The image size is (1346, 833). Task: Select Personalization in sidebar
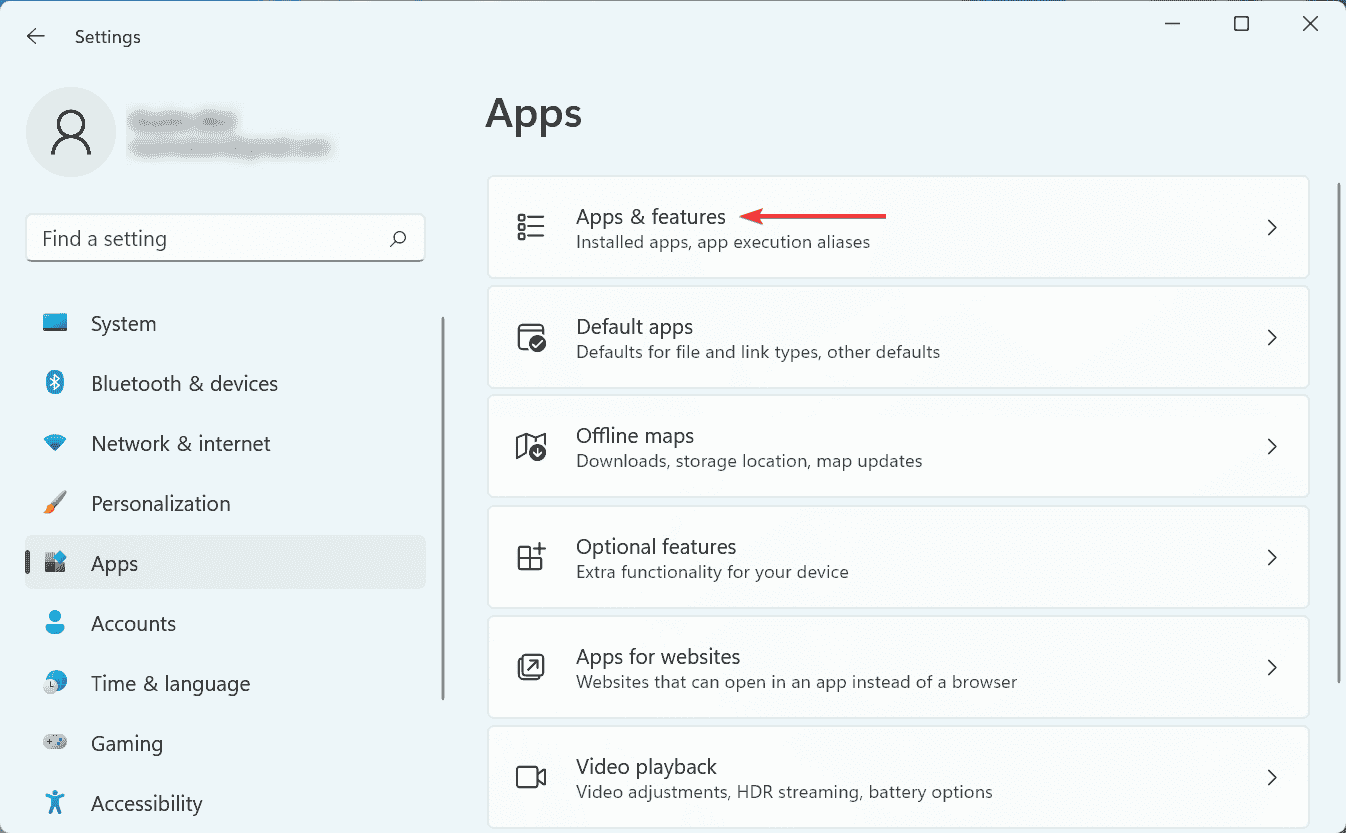(226, 504)
